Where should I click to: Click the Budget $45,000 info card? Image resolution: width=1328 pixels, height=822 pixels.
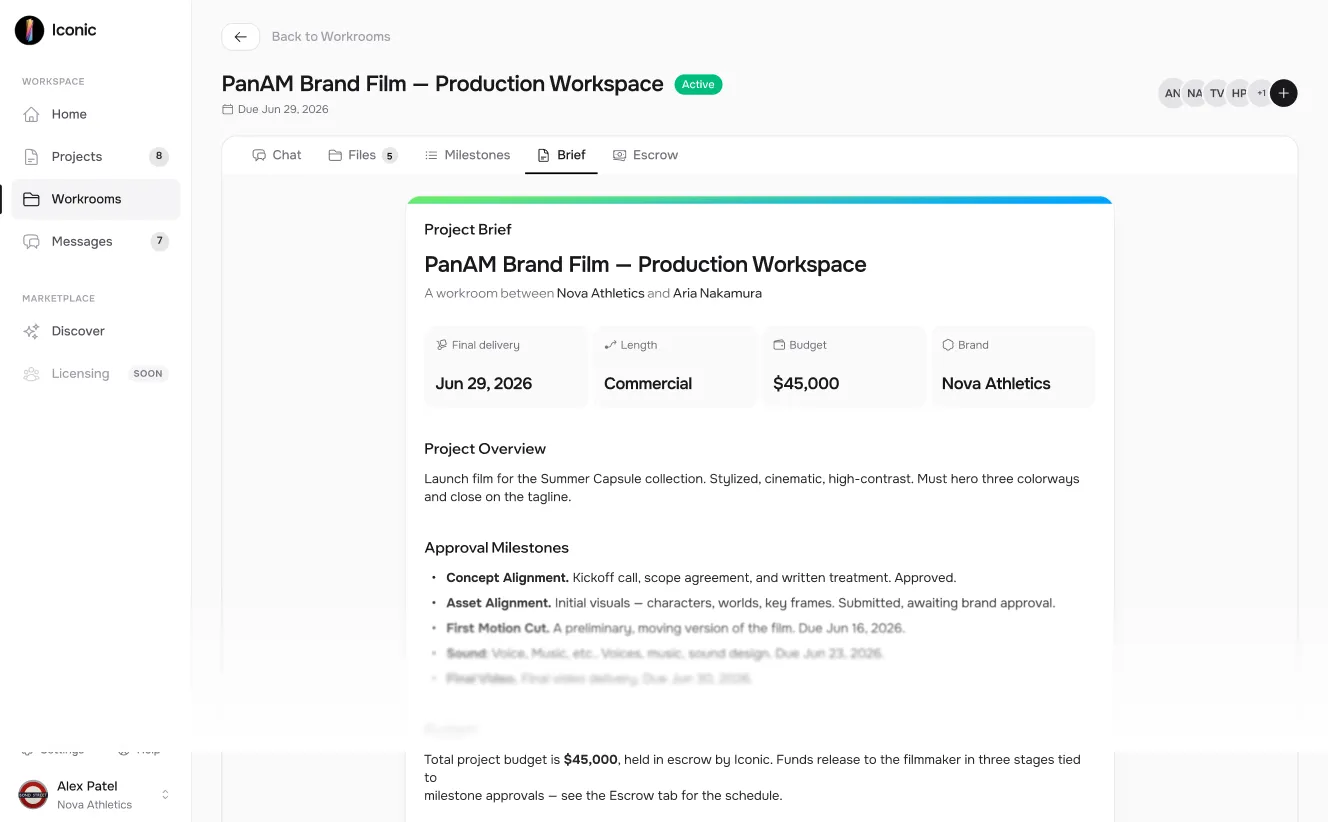click(845, 366)
